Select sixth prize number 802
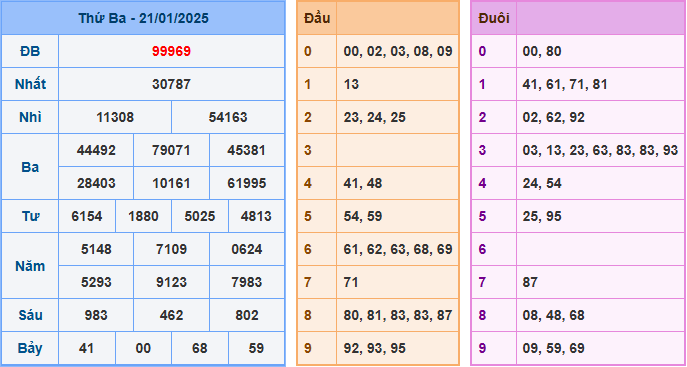 [x=247, y=315]
